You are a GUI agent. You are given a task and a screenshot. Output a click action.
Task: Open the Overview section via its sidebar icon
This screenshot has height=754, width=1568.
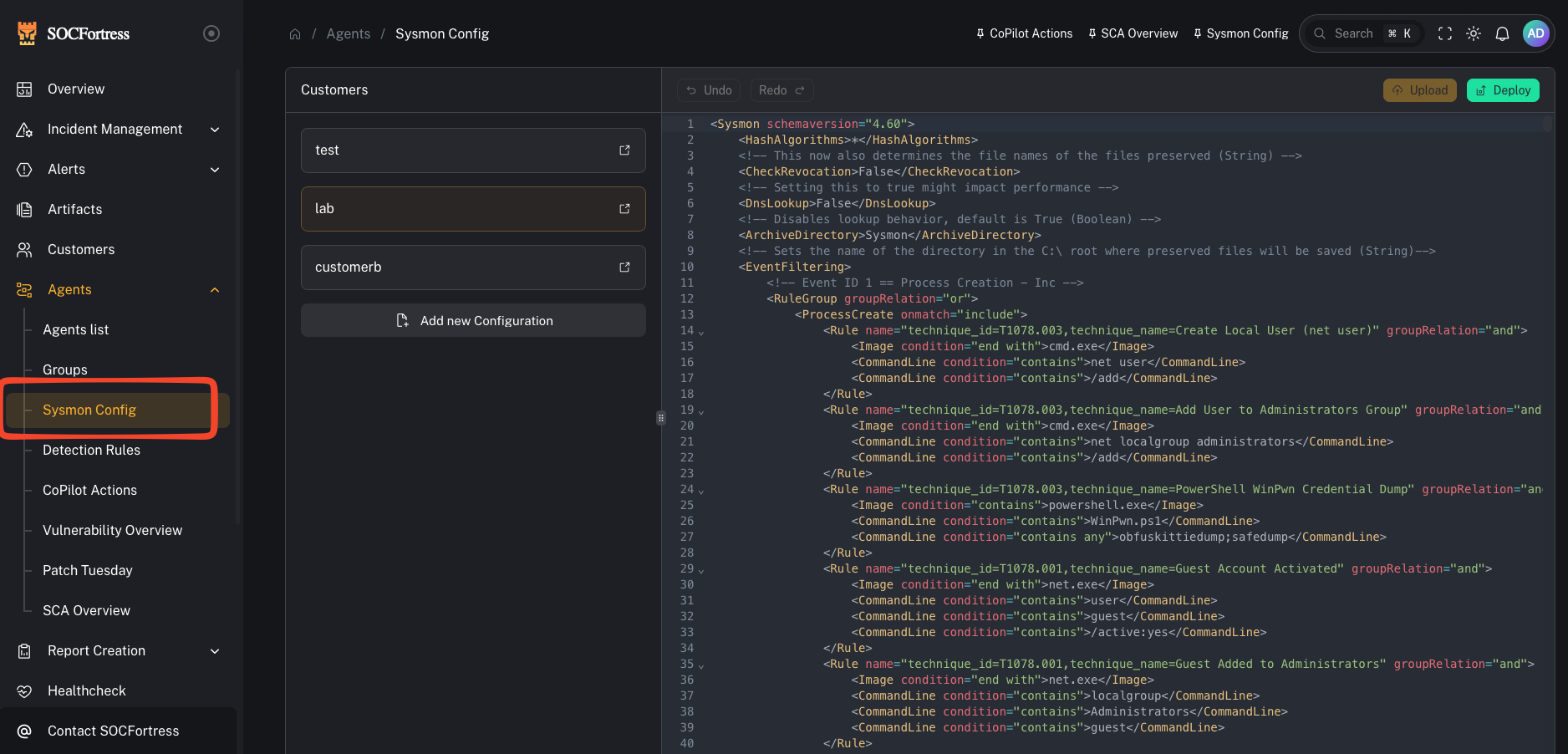tap(24, 89)
